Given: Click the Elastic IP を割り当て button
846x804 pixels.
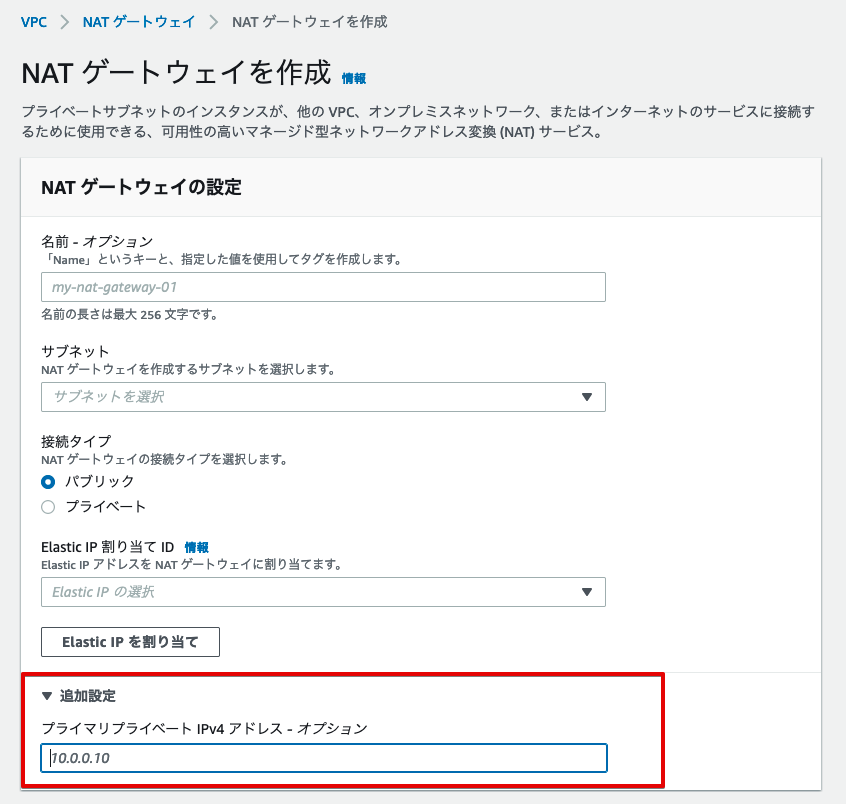Looking at the screenshot, I should [x=130, y=642].
